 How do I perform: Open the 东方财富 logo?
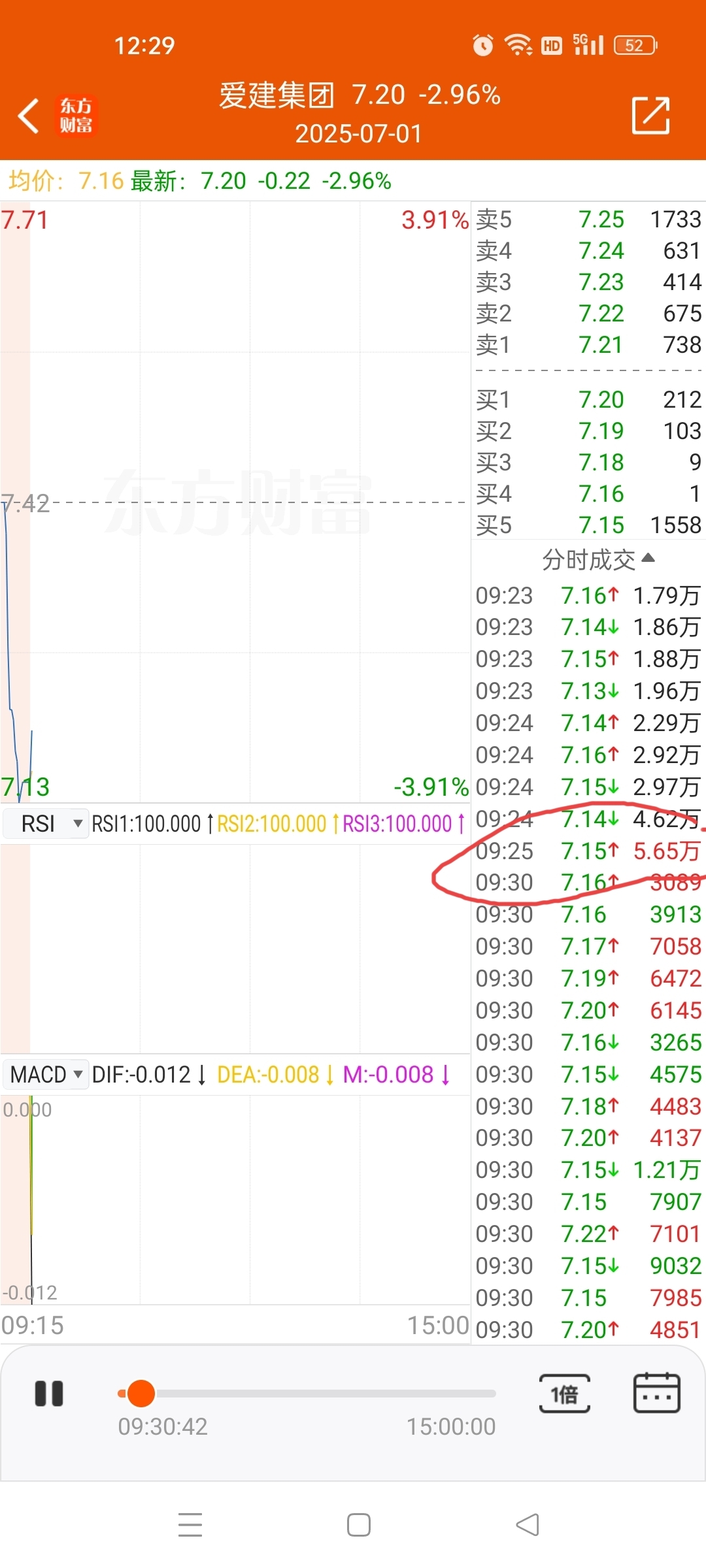point(76,116)
